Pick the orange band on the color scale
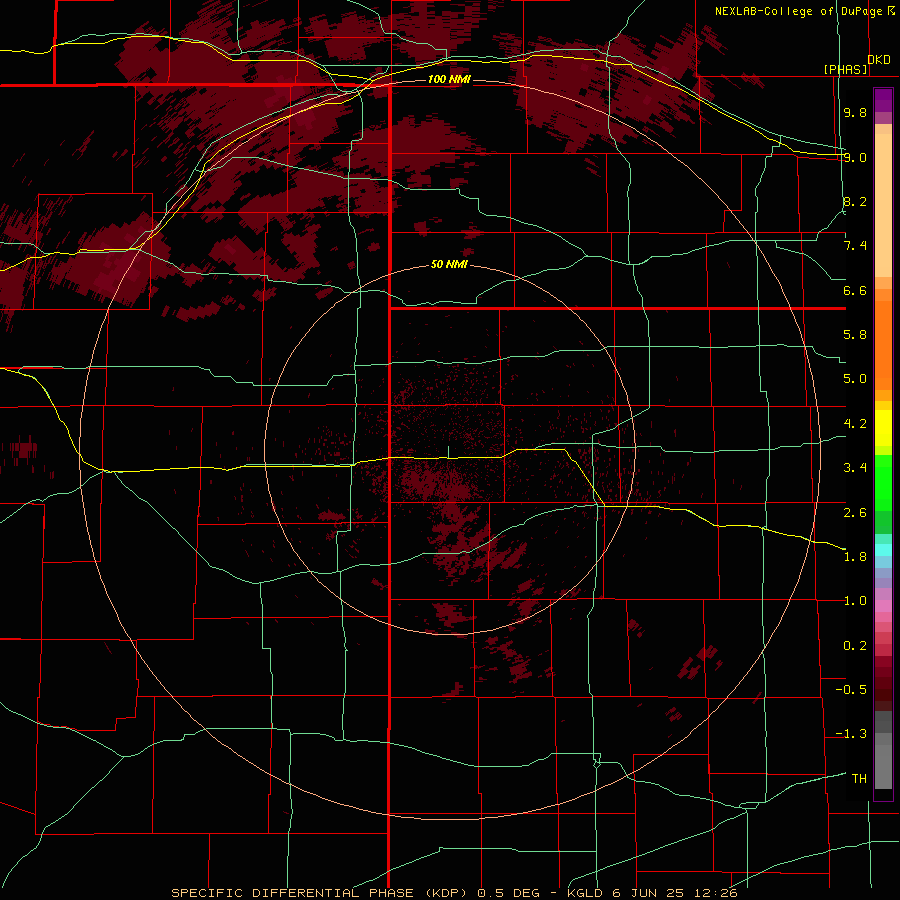 883,346
